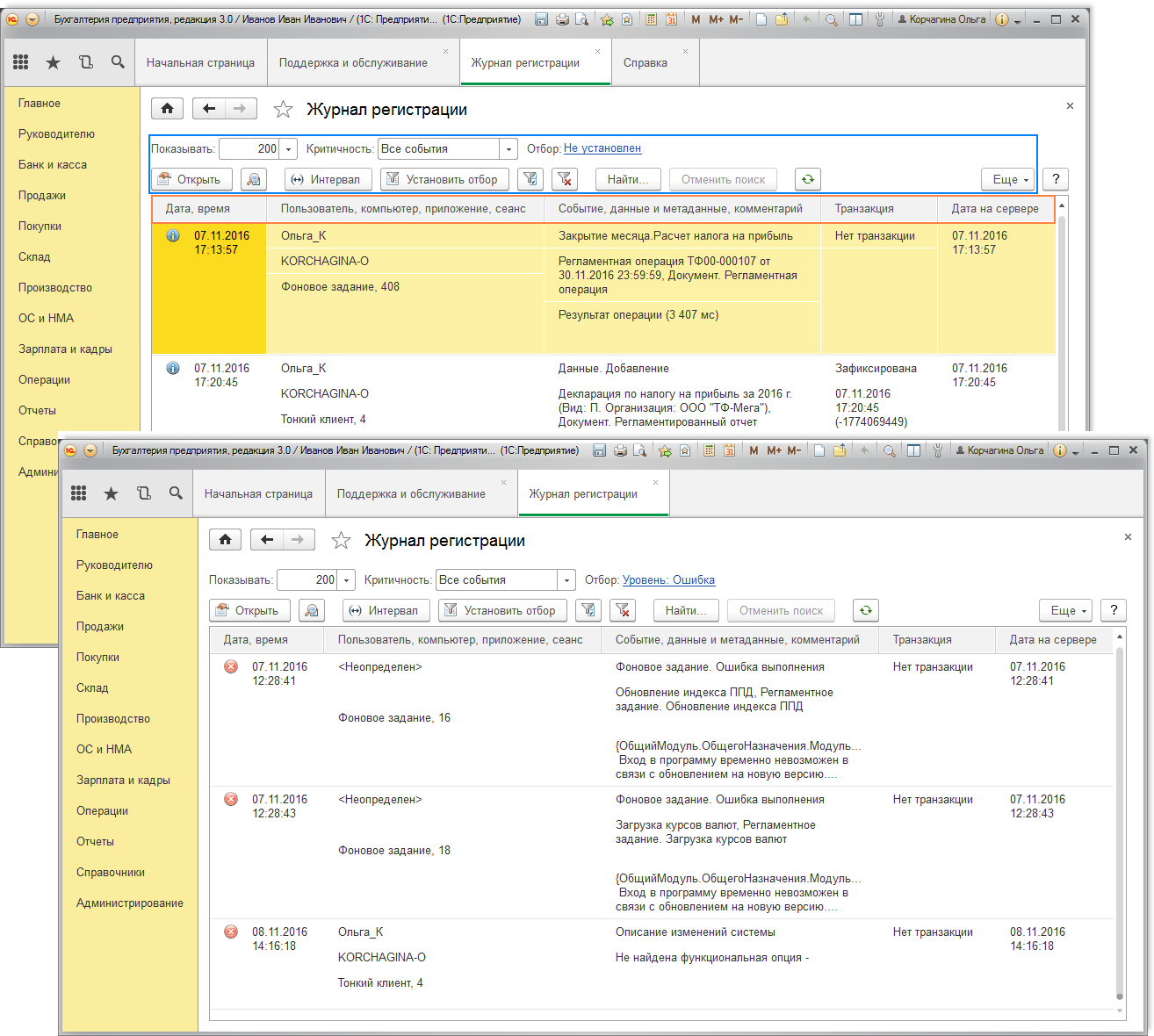The image size is (1154, 1036).
Task: Click the M+ memory button in the front window
Action: [x=774, y=450]
